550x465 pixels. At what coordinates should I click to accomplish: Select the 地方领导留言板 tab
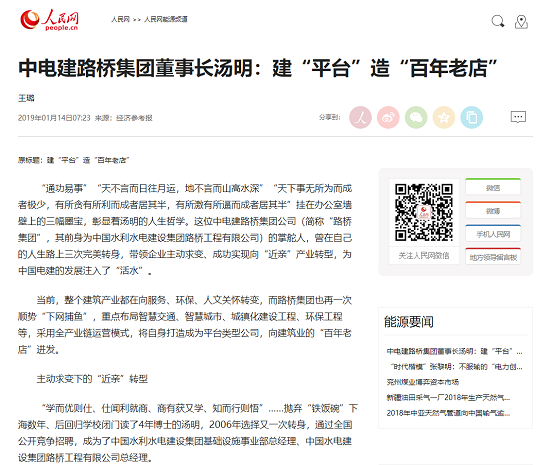click(x=493, y=256)
